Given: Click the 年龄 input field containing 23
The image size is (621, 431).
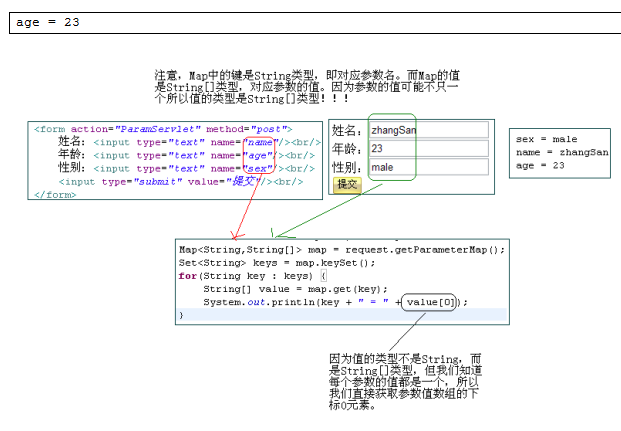Looking at the screenshot, I should (429, 148).
